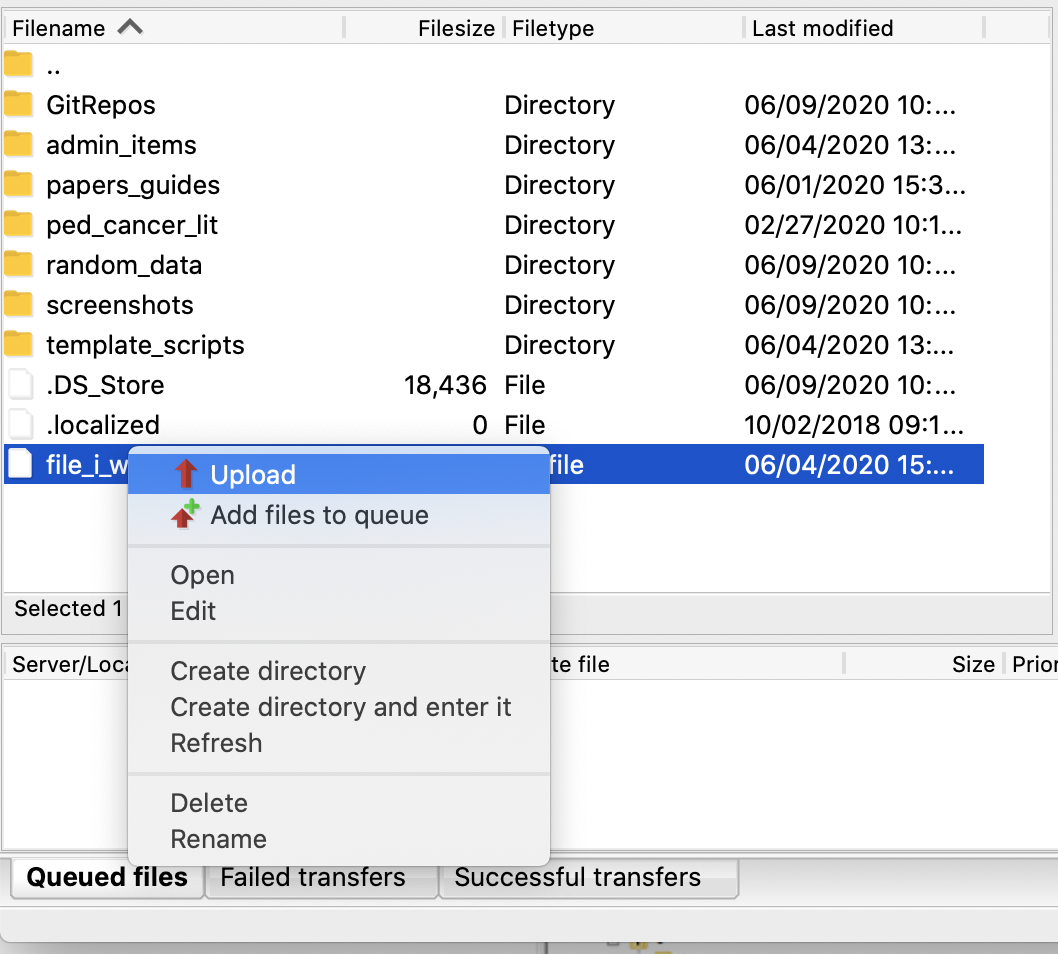
Task: Click the red Upload arrow icon
Action: pyautogui.click(x=184, y=473)
